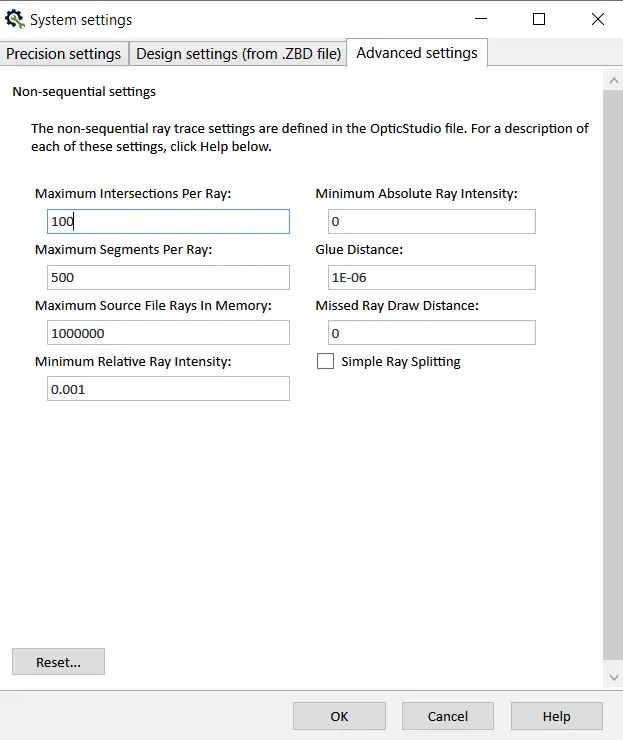
Task: Select the Minimum Relative Ray Intensity field
Action: tap(168, 389)
